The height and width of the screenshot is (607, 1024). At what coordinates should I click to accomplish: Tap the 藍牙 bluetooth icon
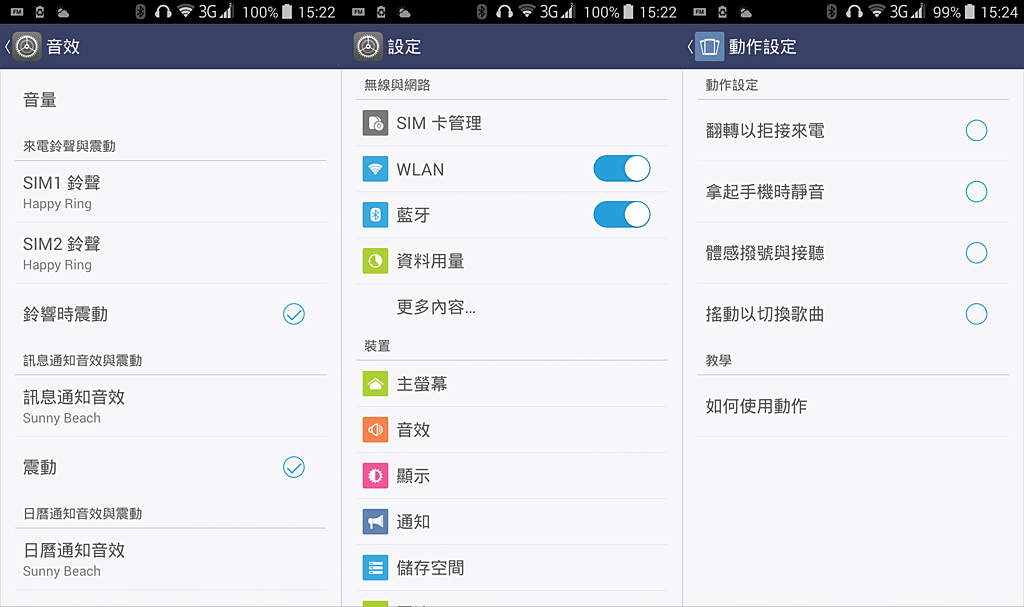(375, 215)
